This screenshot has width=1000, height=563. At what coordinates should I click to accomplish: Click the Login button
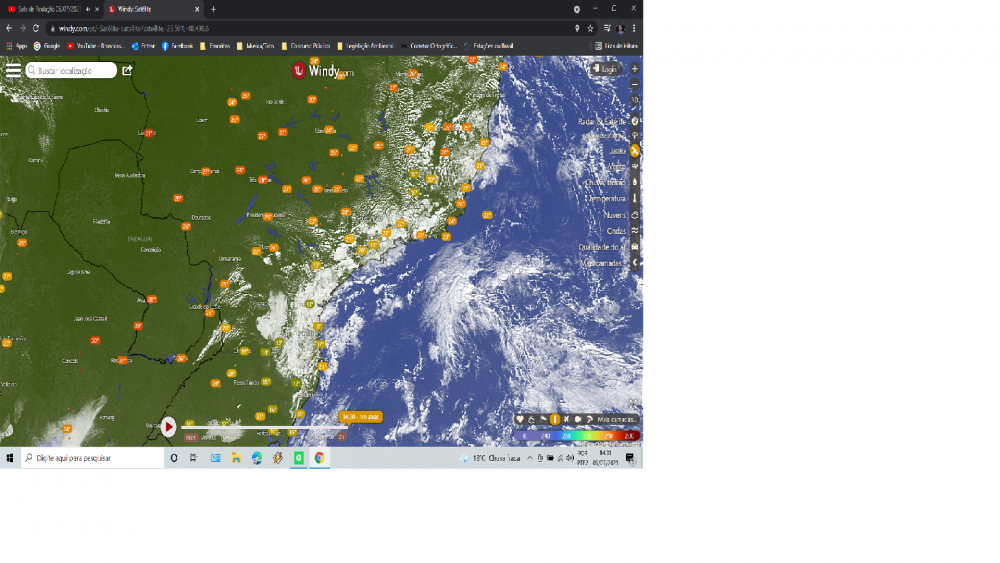(606, 69)
